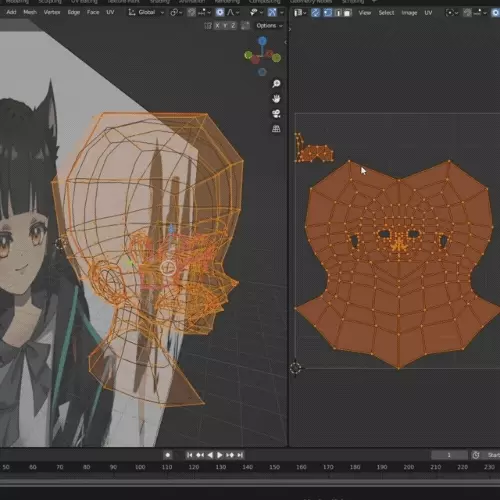
Task: Jump to the end frame
Action: tap(240, 455)
